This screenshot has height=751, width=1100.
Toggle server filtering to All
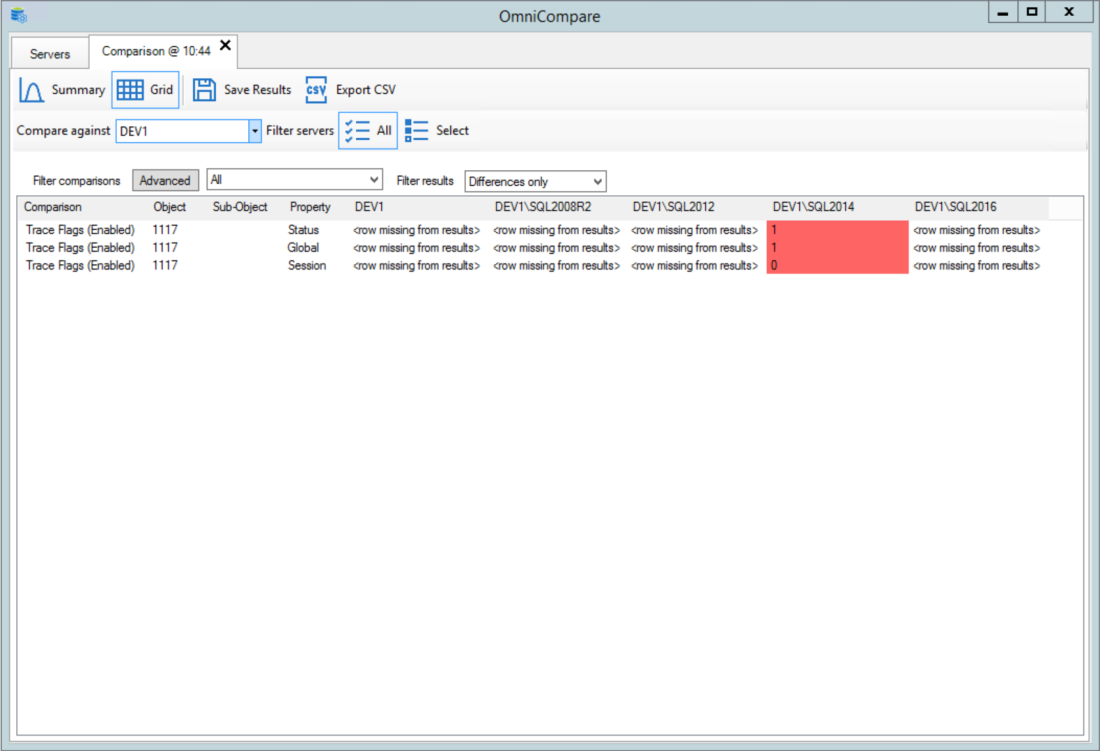[367, 130]
